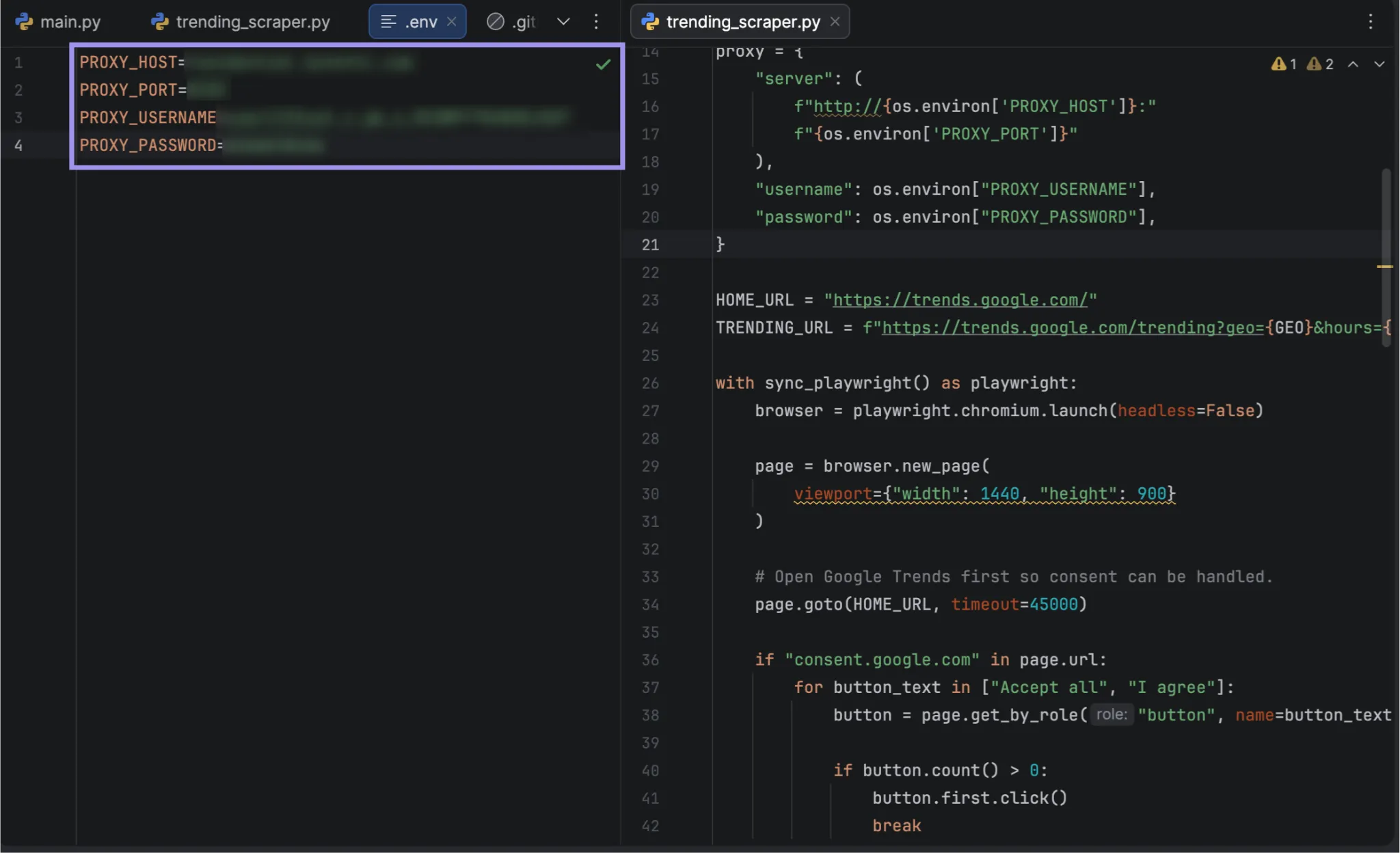Image resolution: width=1400 pixels, height=853 pixels.
Task: Click the HOME_URL variable on line 23
Action: (755, 300)
